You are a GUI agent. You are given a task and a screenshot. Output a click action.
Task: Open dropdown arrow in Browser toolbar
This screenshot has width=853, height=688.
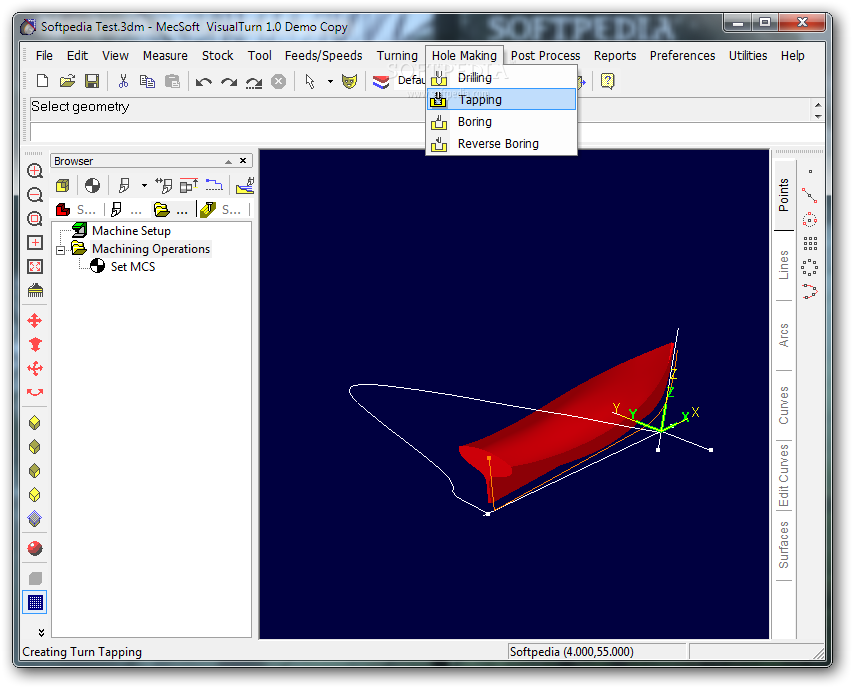click(x=144, y=186)
